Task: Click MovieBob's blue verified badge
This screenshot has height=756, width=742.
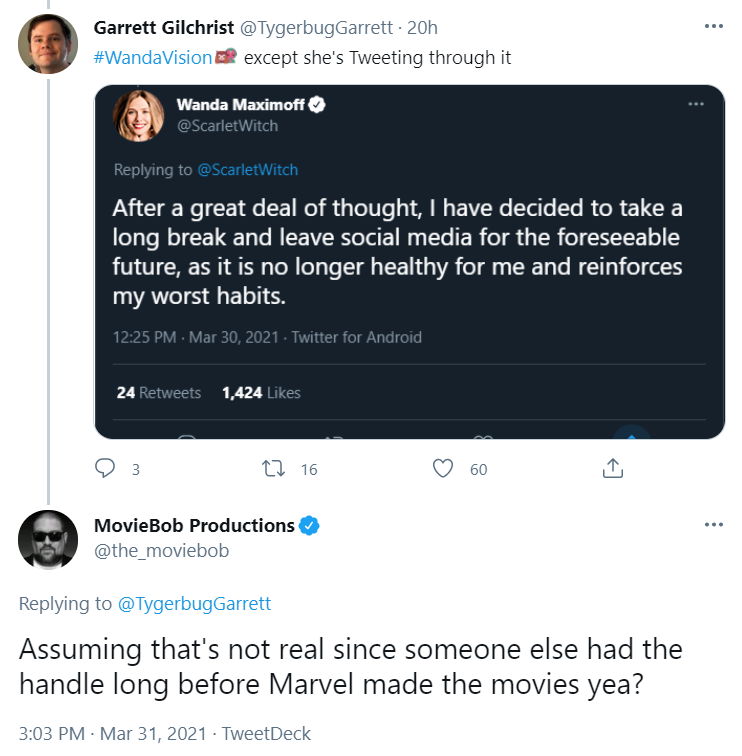Action: click(309, 526)
